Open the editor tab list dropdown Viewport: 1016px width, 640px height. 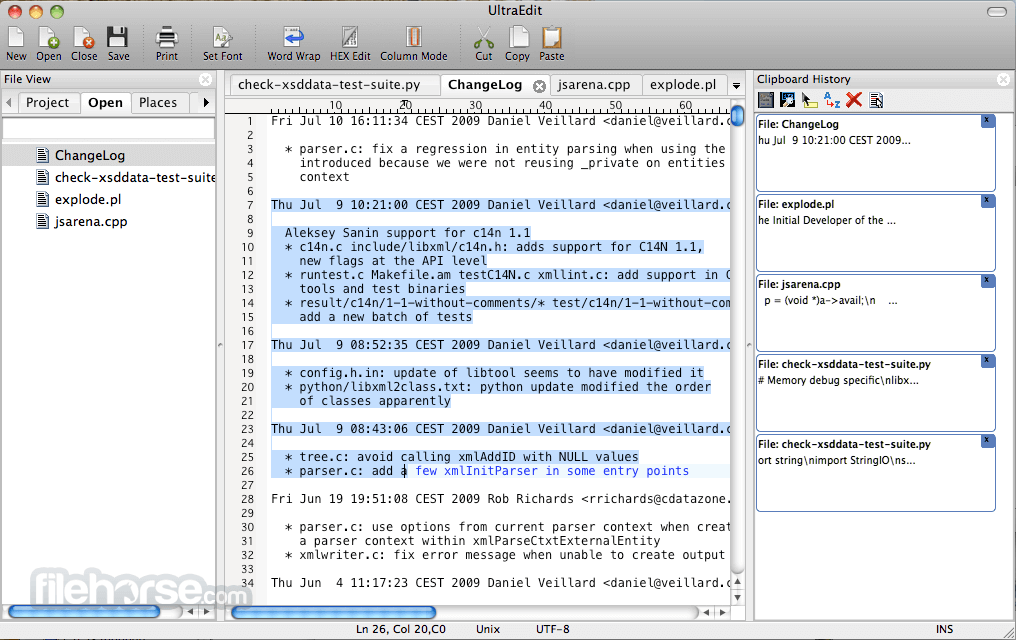tap(736, 86)
